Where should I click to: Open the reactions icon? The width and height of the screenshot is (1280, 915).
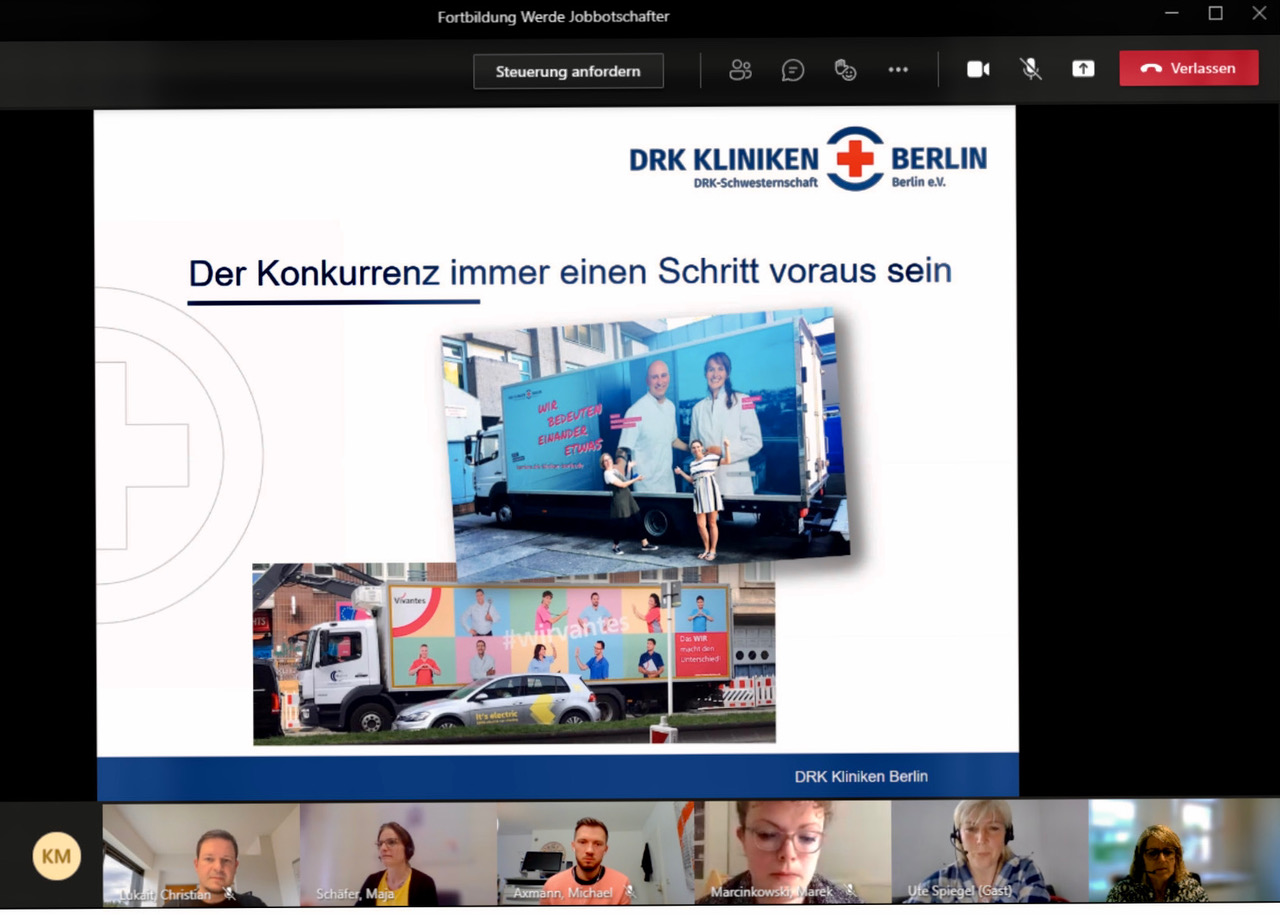(845, 70)
